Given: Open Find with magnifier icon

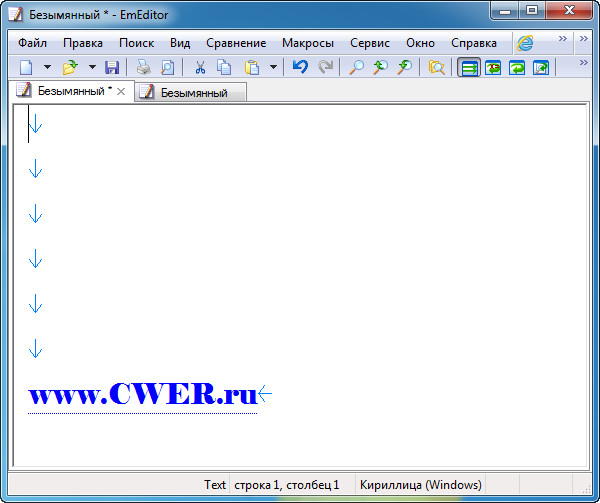Looking at the screenshot, I should 357,67.
